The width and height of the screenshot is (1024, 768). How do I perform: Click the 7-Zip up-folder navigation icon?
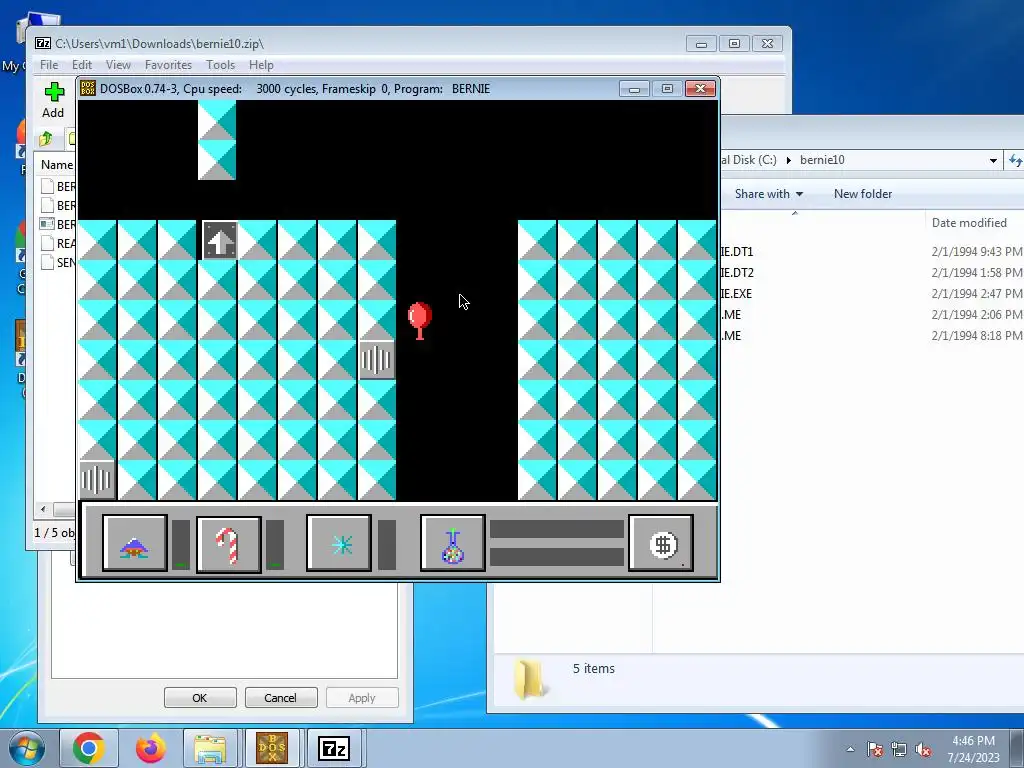[x=46, y=138]
